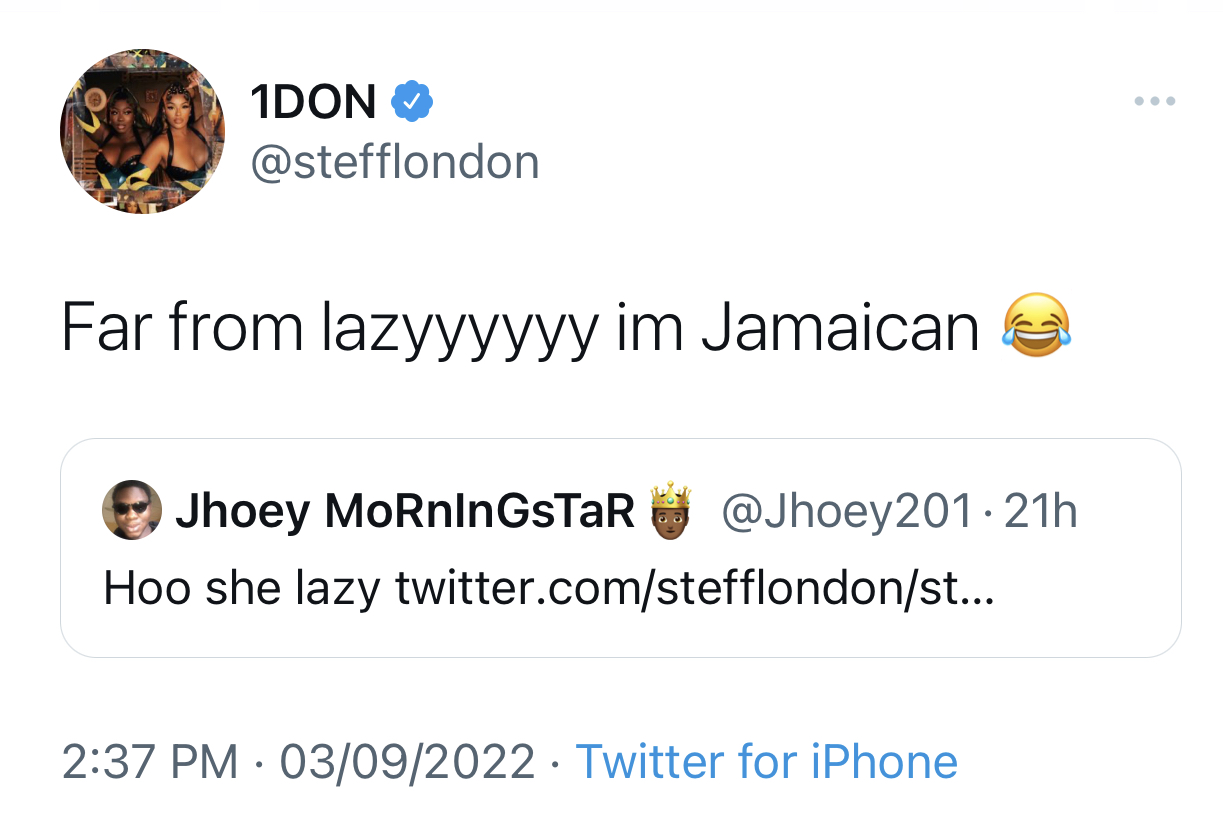Image resolution: width=1223 pixels, height=826 pixels.
Task: Open the @Jhoey201 handle in quote
Action: point(846,512)
